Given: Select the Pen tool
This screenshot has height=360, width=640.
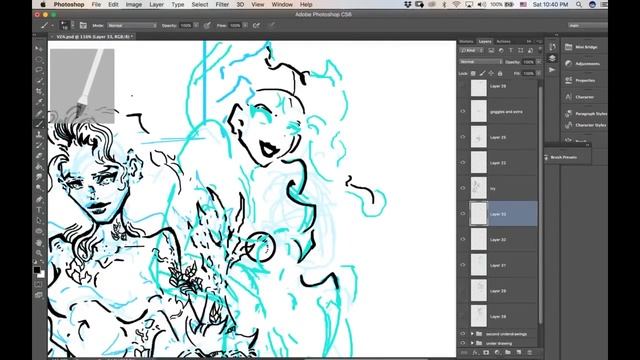Looking at the screenshot, I should [x=39, y=199].
